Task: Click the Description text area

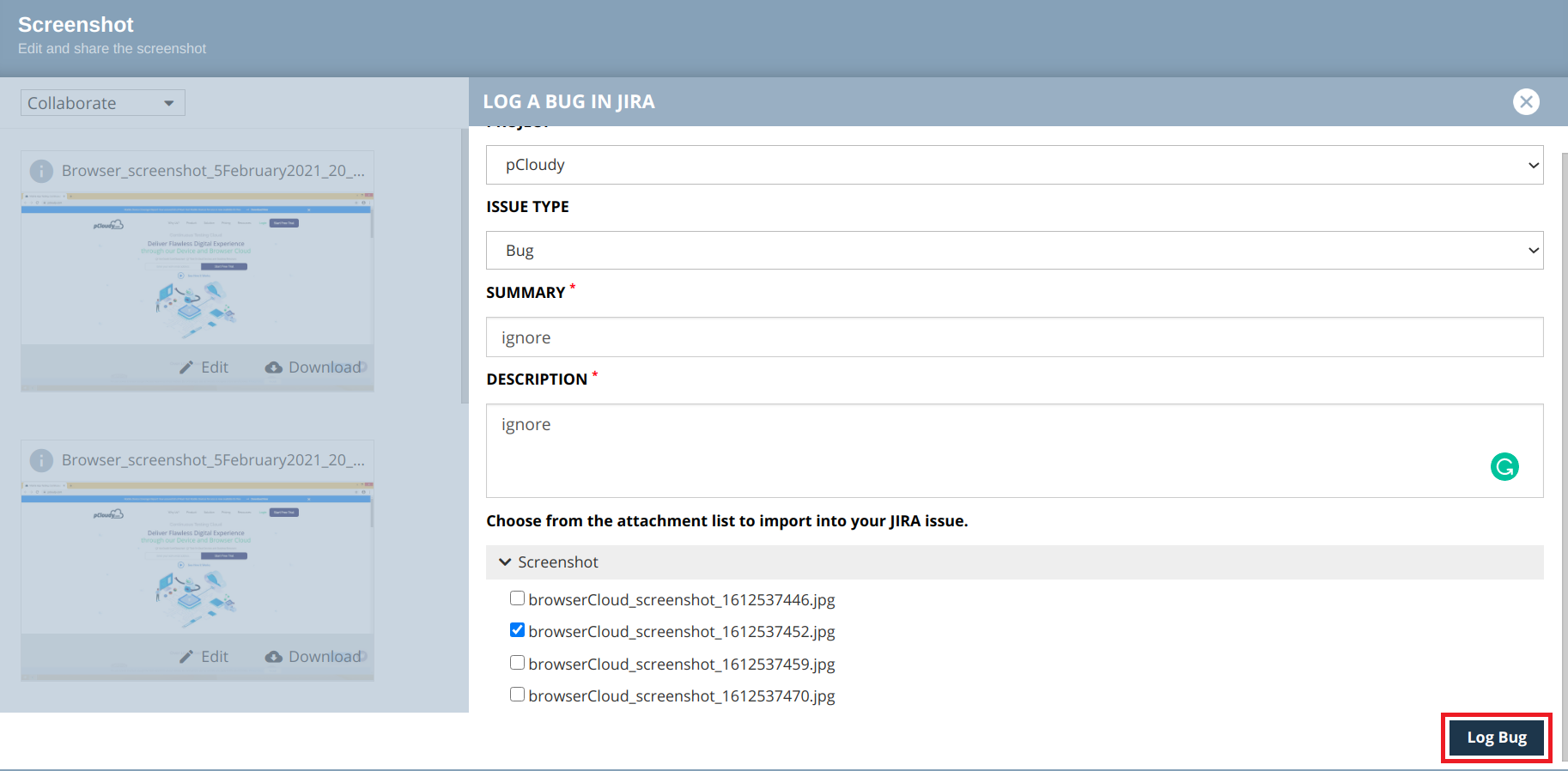Action: click(x=1014, y=451)
